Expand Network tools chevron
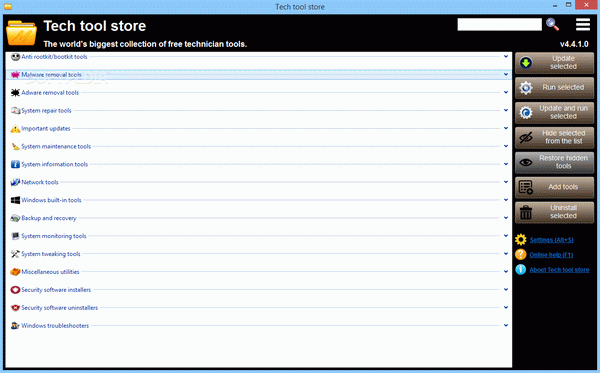 tap(506, 182)
